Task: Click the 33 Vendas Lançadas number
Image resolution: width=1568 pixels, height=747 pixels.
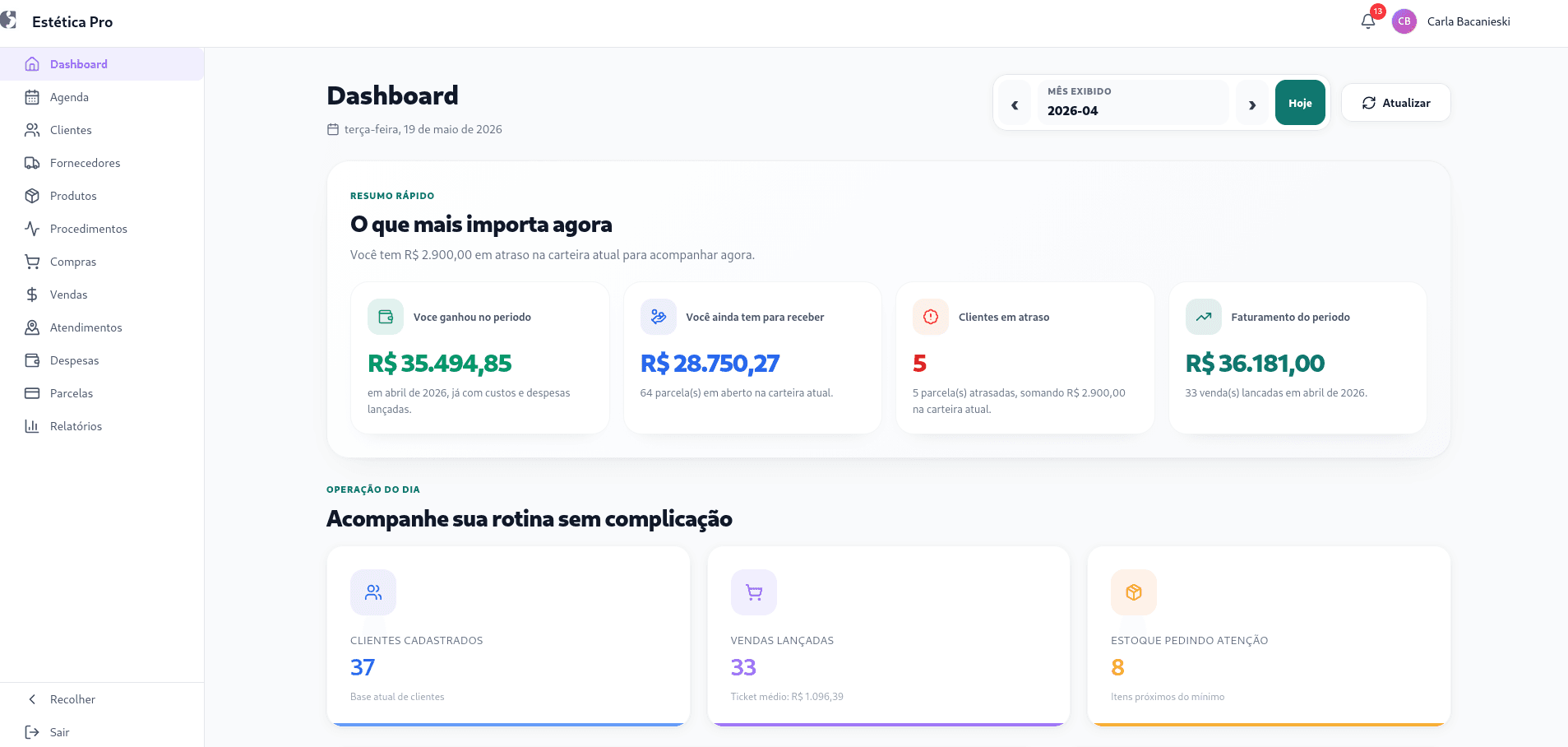Action: pos(743,667)
